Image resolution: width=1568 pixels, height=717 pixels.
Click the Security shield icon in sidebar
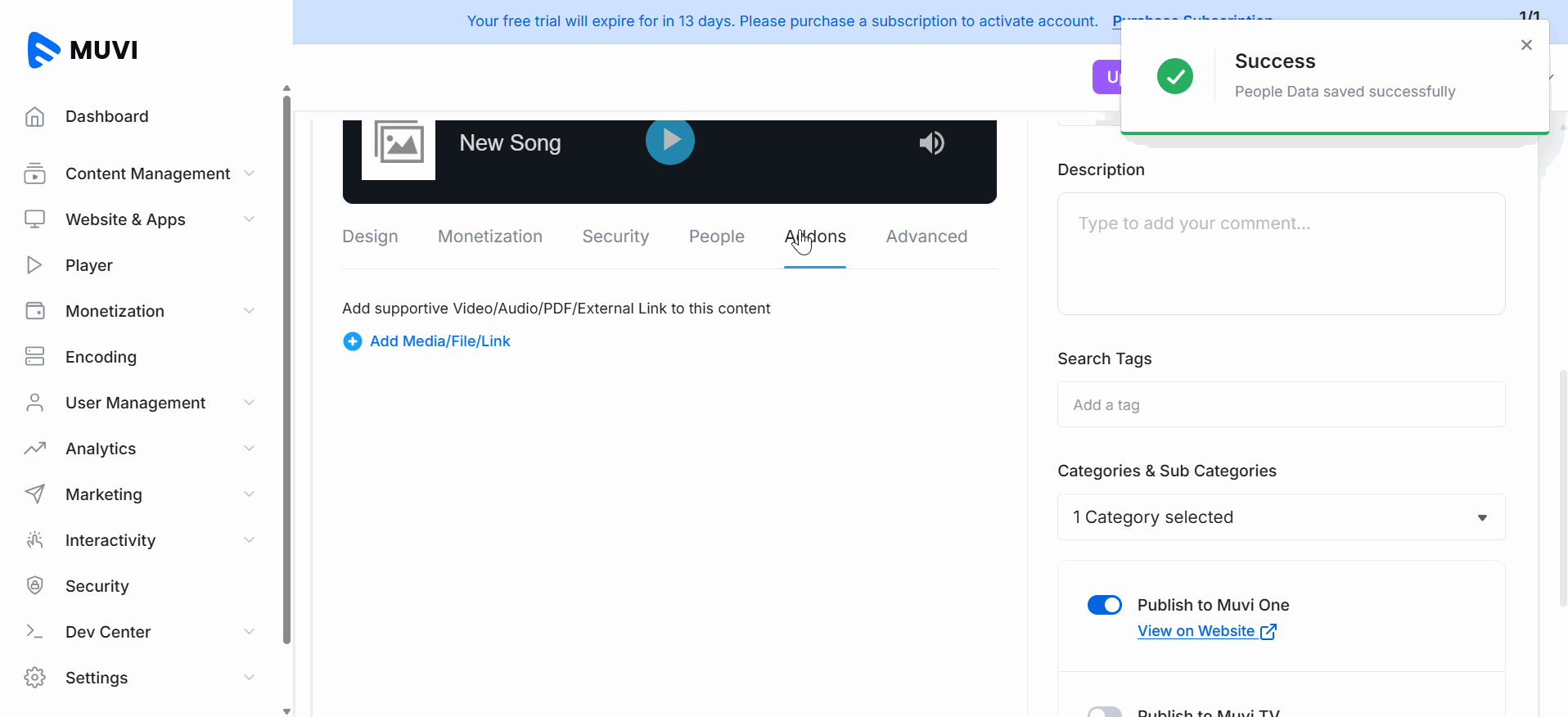[34, 585]
